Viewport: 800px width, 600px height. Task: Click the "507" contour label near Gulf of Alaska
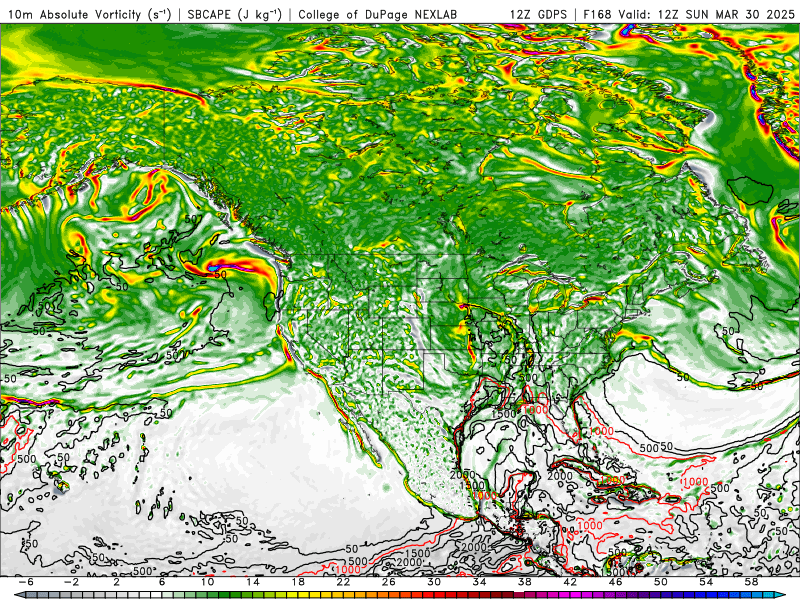point(194,219)
